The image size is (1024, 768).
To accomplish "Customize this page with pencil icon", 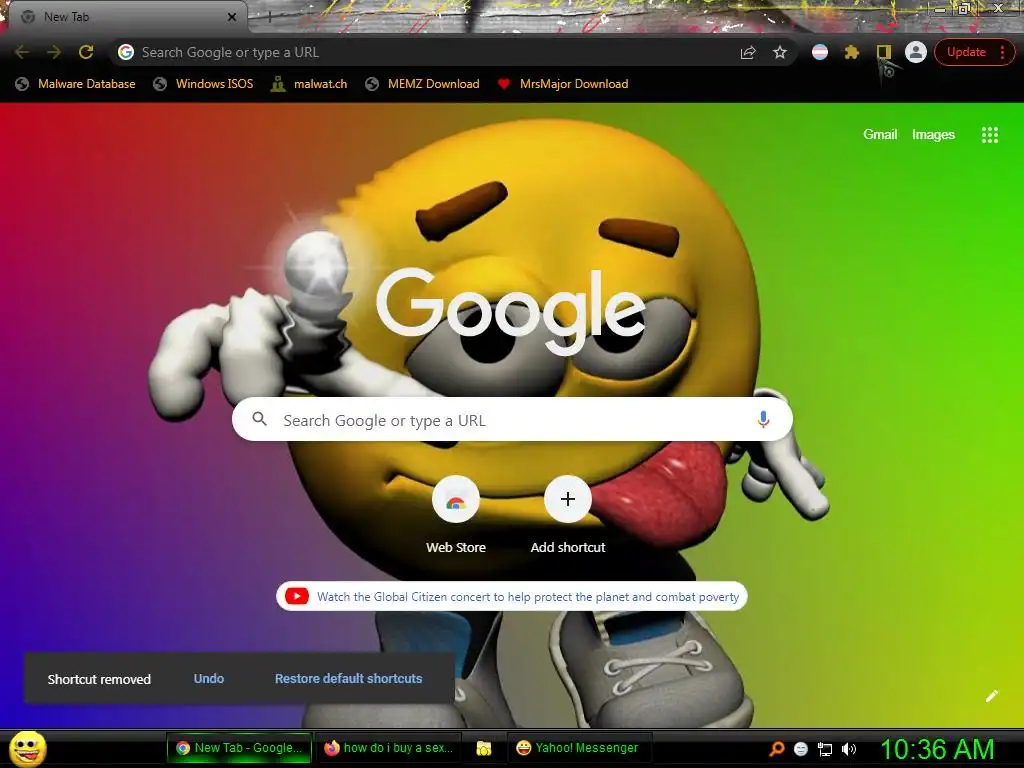I will pos(991,696).
